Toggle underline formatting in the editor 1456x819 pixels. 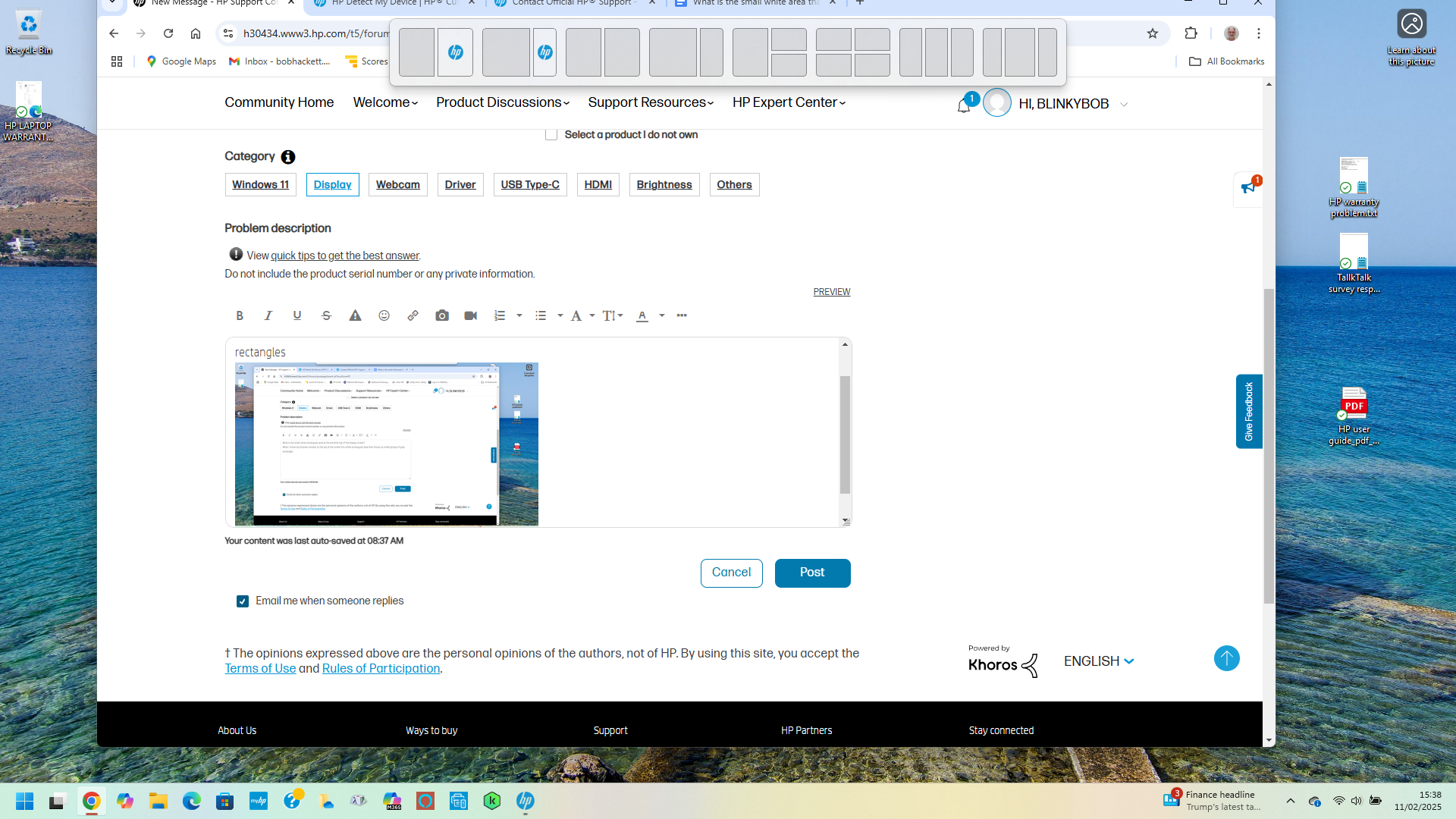pos(297,315)
